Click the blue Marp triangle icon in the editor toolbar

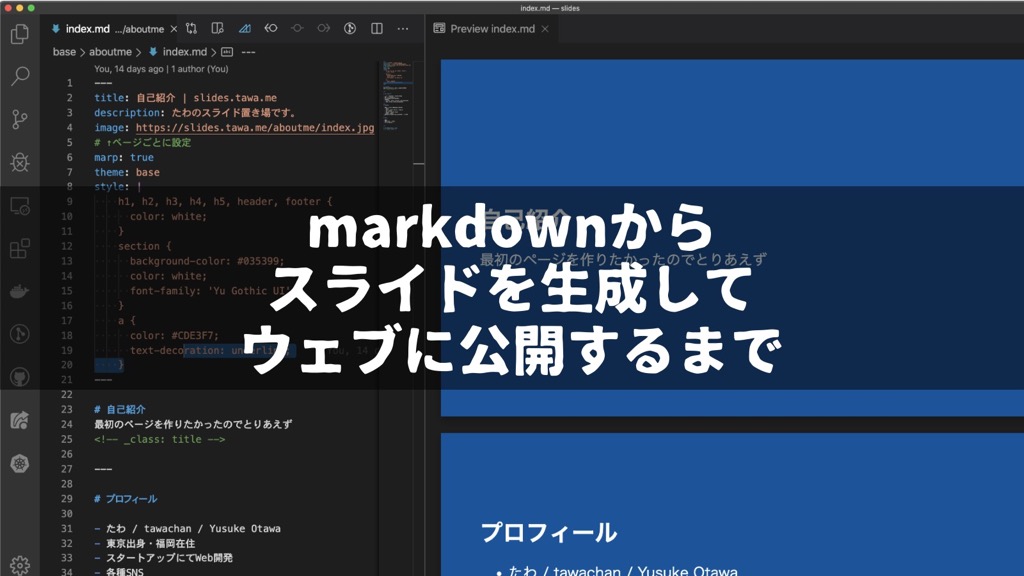[244, 29]
